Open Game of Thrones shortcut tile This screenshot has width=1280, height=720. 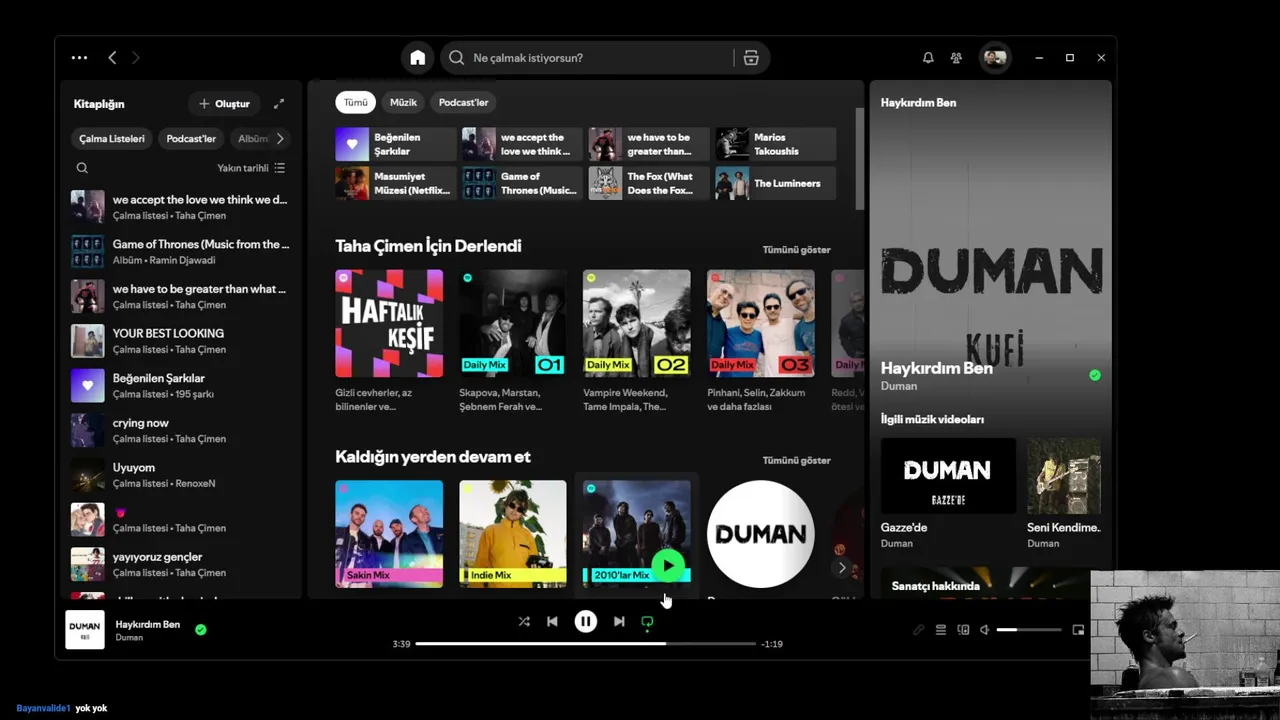(x=522, y=183)
